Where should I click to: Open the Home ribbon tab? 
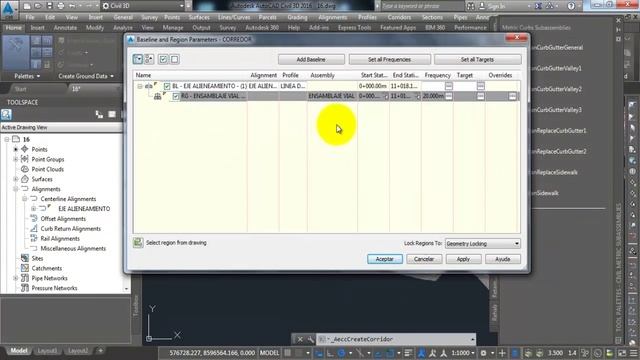click(13, 28)
